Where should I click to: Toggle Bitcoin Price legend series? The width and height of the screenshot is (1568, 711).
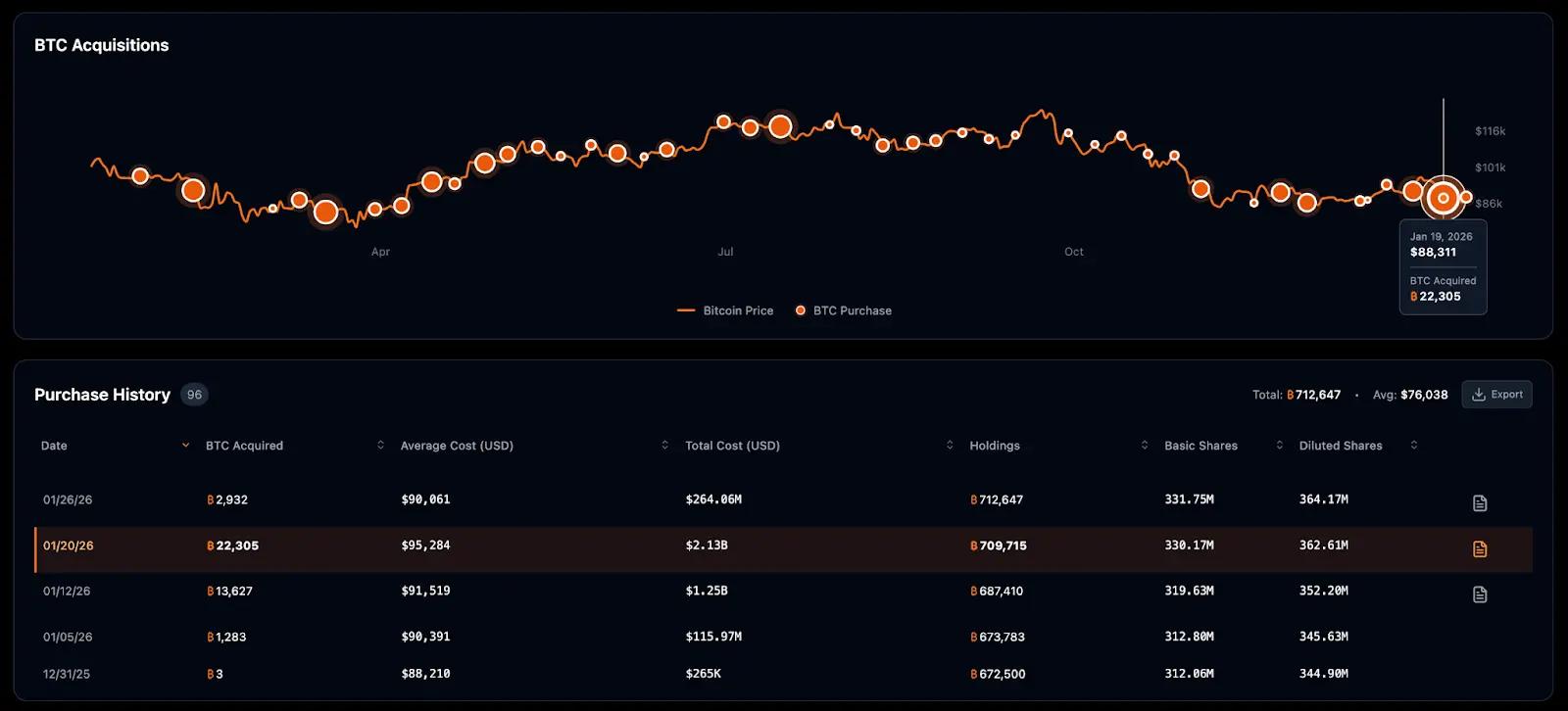(x=725, y=310)
